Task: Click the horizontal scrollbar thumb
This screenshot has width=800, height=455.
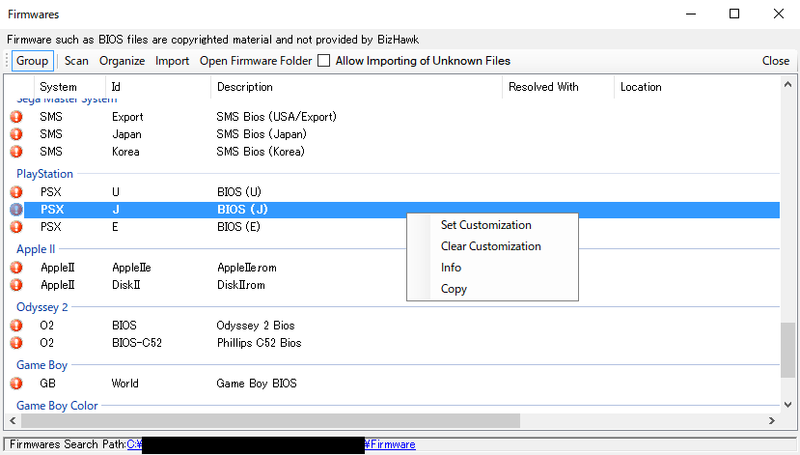Action: point(270,421)
